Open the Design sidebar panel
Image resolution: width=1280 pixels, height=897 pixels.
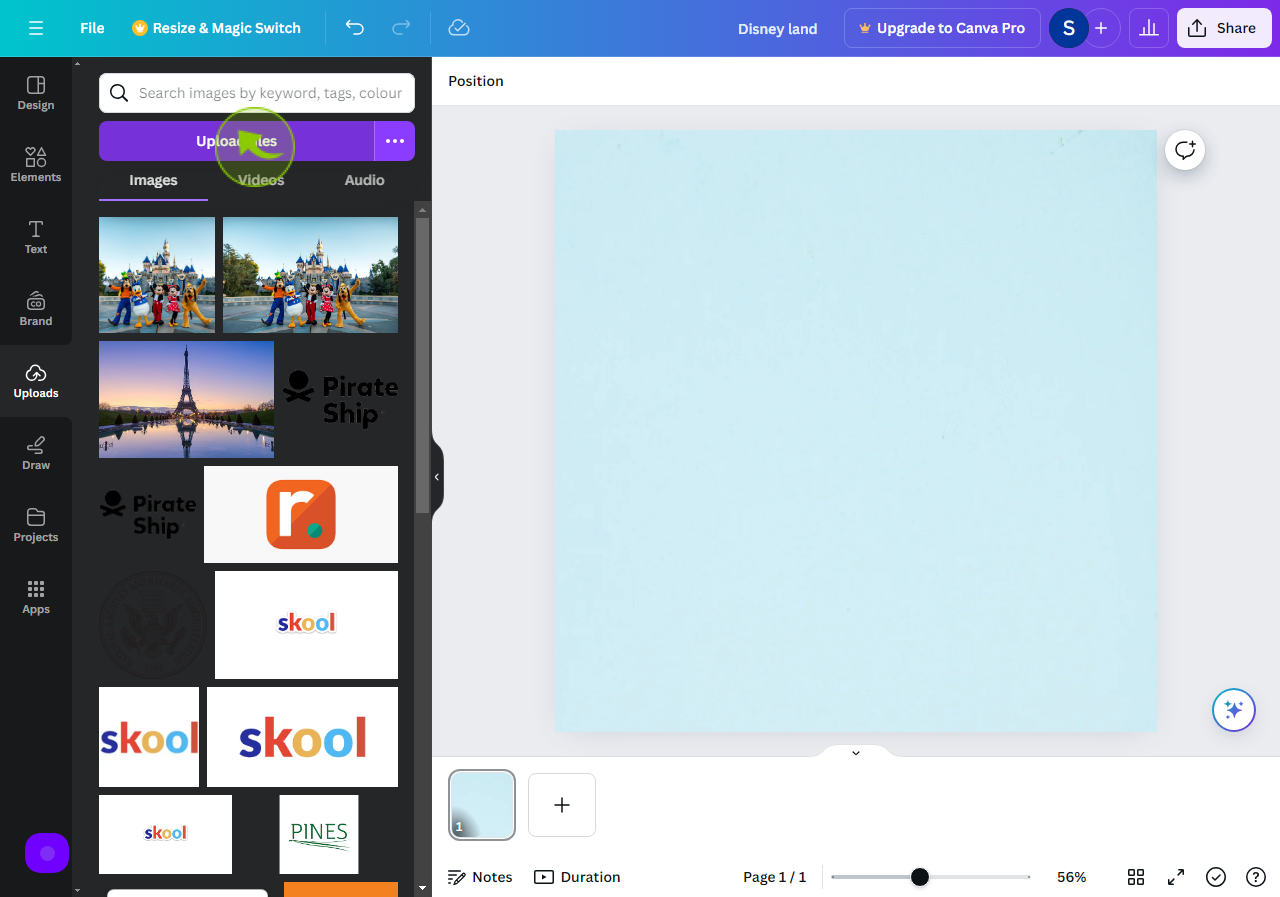[36, 93]
